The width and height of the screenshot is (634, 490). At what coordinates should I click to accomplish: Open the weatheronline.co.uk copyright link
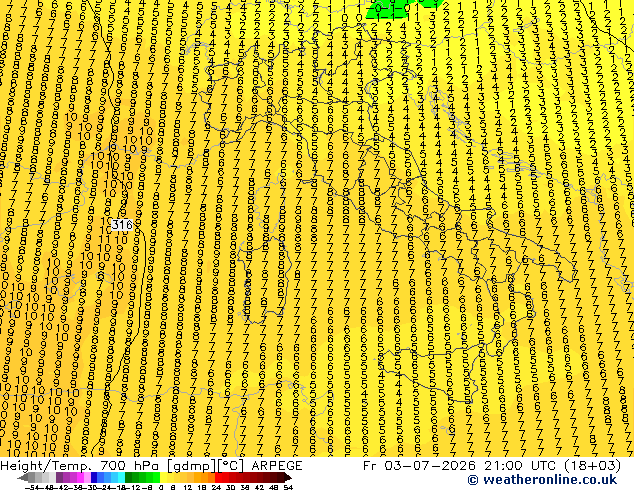[542, 480]
